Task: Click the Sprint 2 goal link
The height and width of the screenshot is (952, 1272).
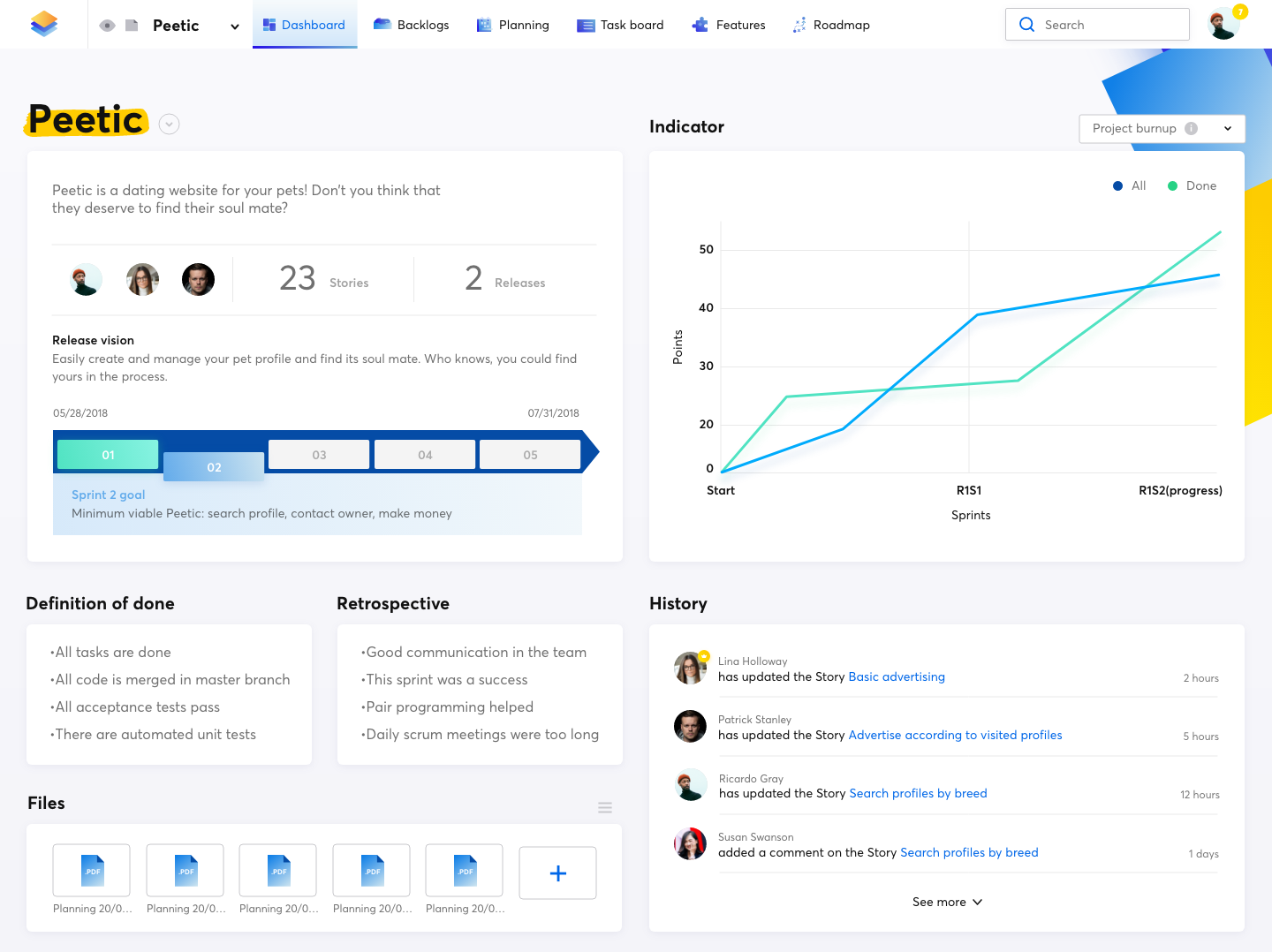Action: click(x=109, y=495)
